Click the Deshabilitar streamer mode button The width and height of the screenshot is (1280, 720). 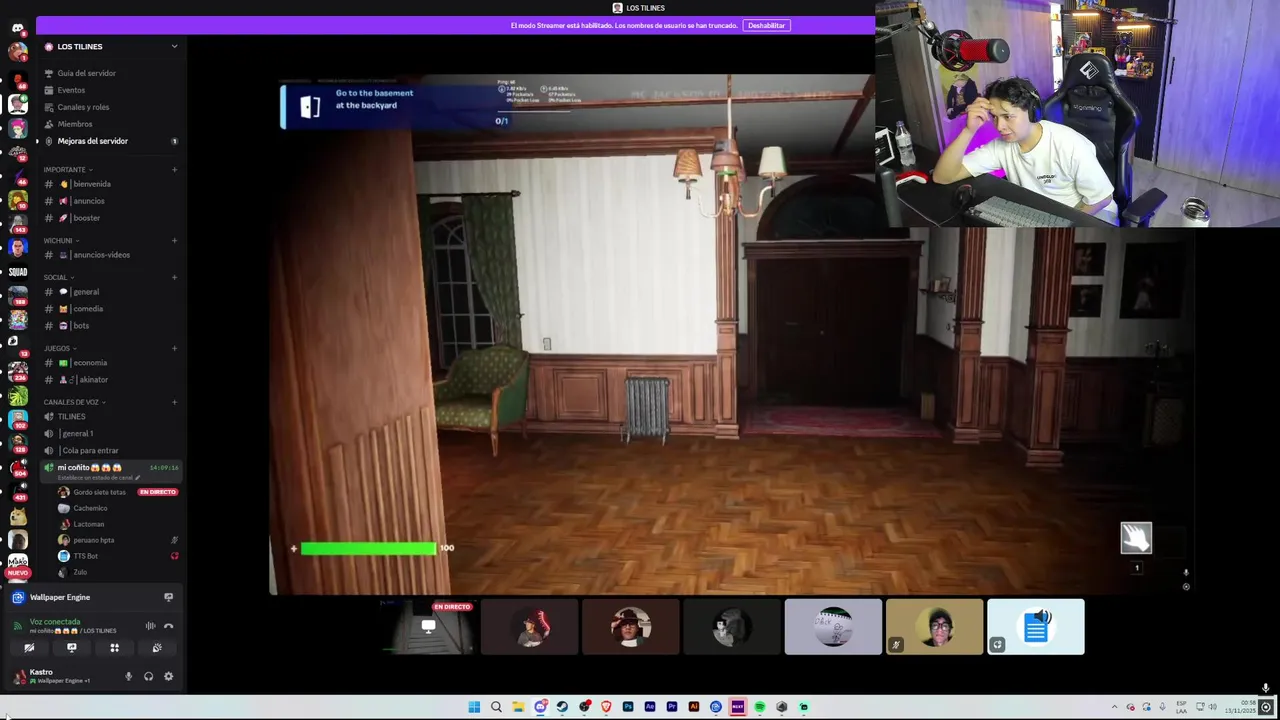[767, 25]
